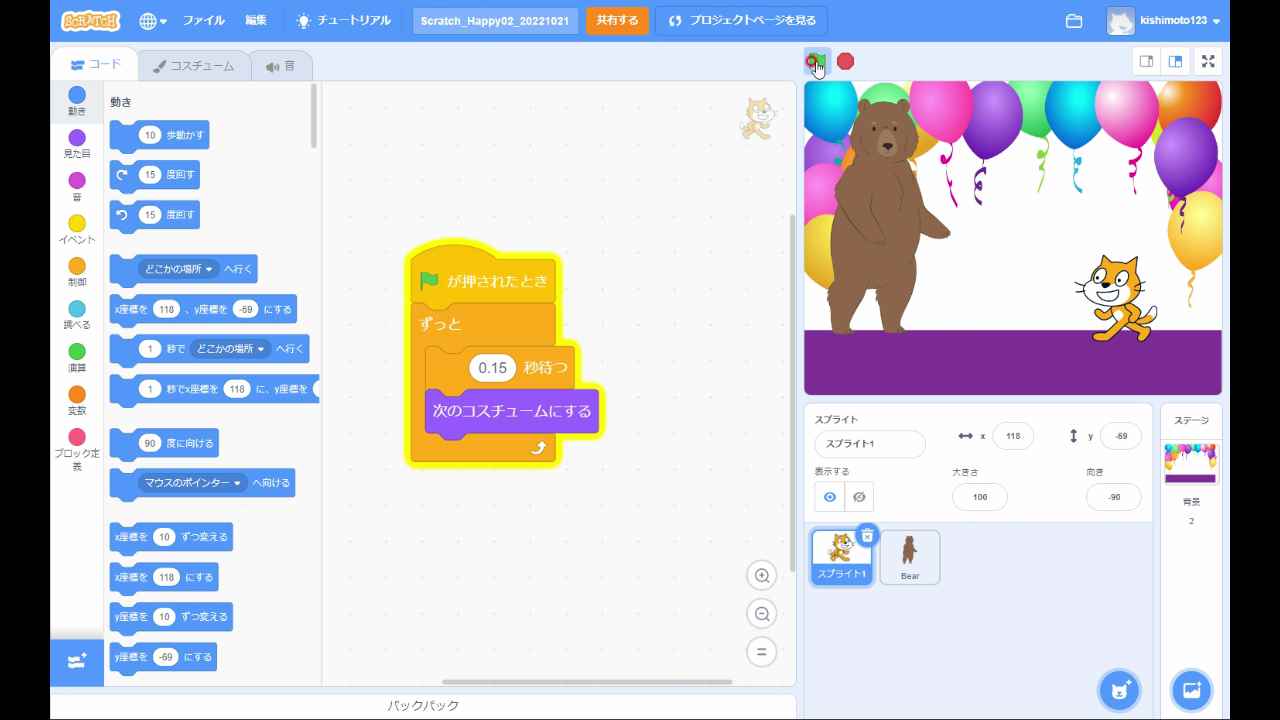The image size is (1280, 720).
Task: Click the 0.15 value in wait block
Action: point(492,368)
